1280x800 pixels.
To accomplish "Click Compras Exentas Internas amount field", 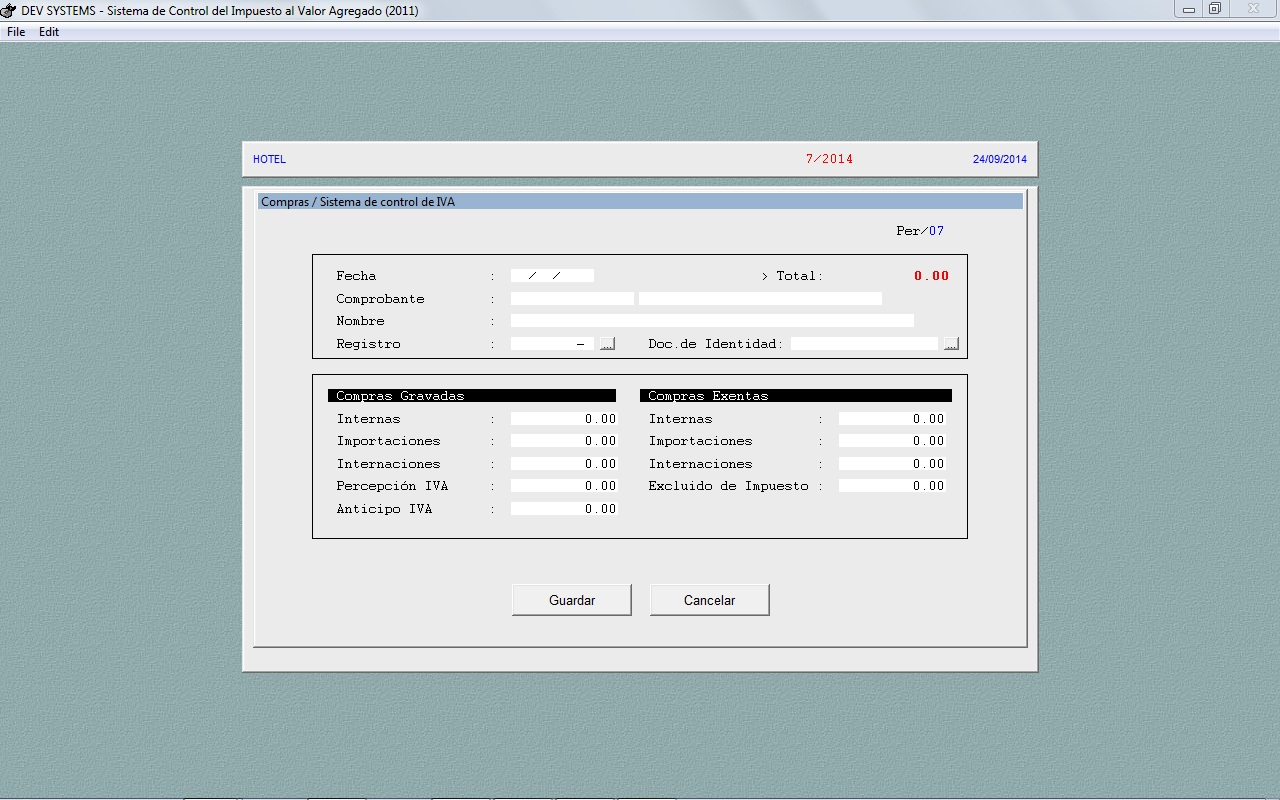I will pyautogui.click(x=892, y=419).
